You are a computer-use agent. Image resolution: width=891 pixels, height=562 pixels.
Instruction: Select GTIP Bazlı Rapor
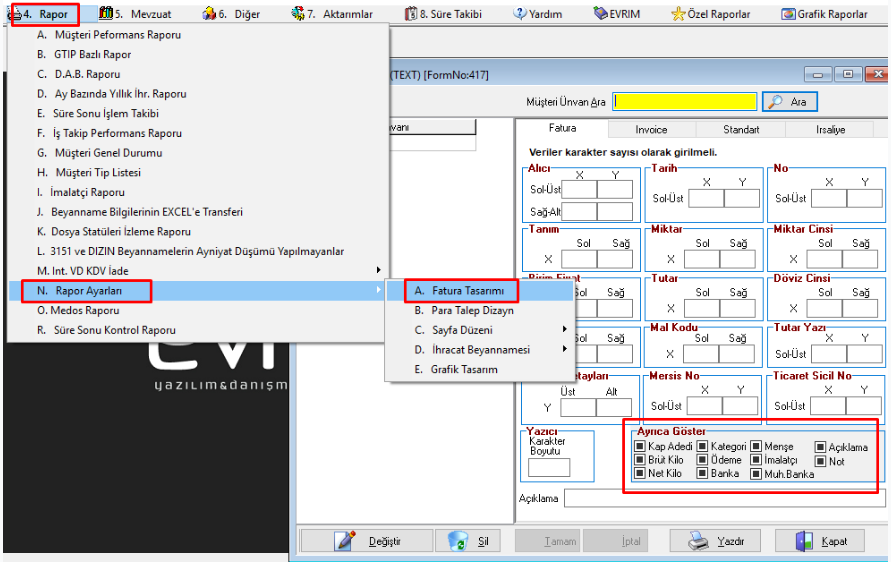pos(198,55)
